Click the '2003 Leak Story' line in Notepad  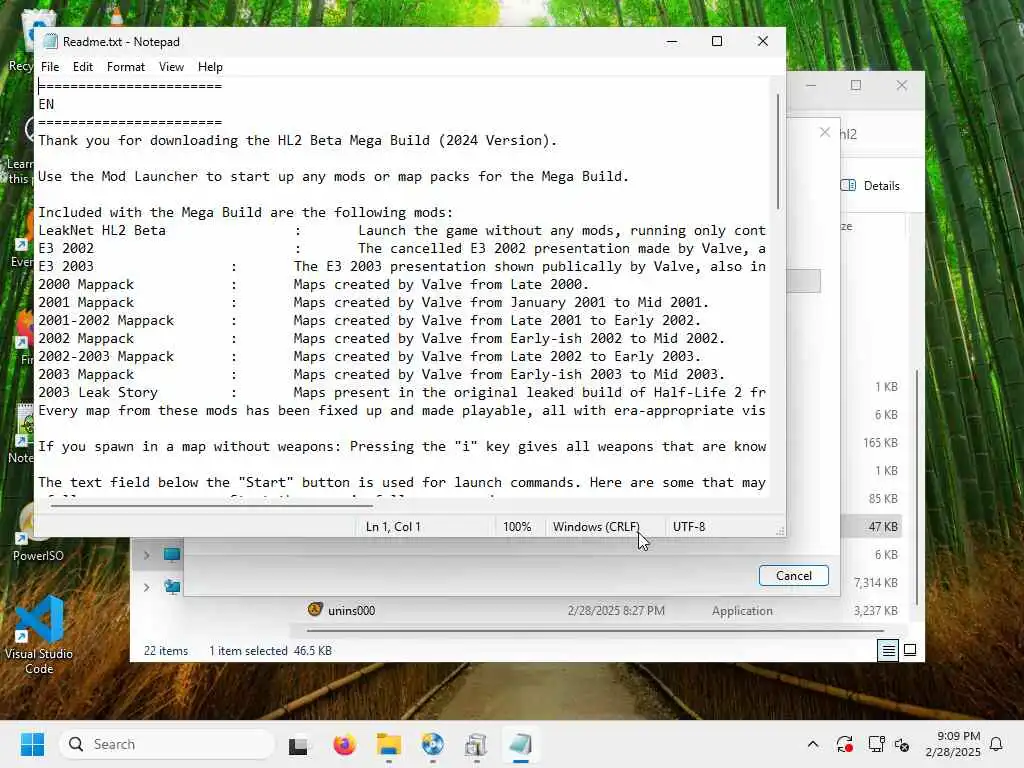coord(402,392)
